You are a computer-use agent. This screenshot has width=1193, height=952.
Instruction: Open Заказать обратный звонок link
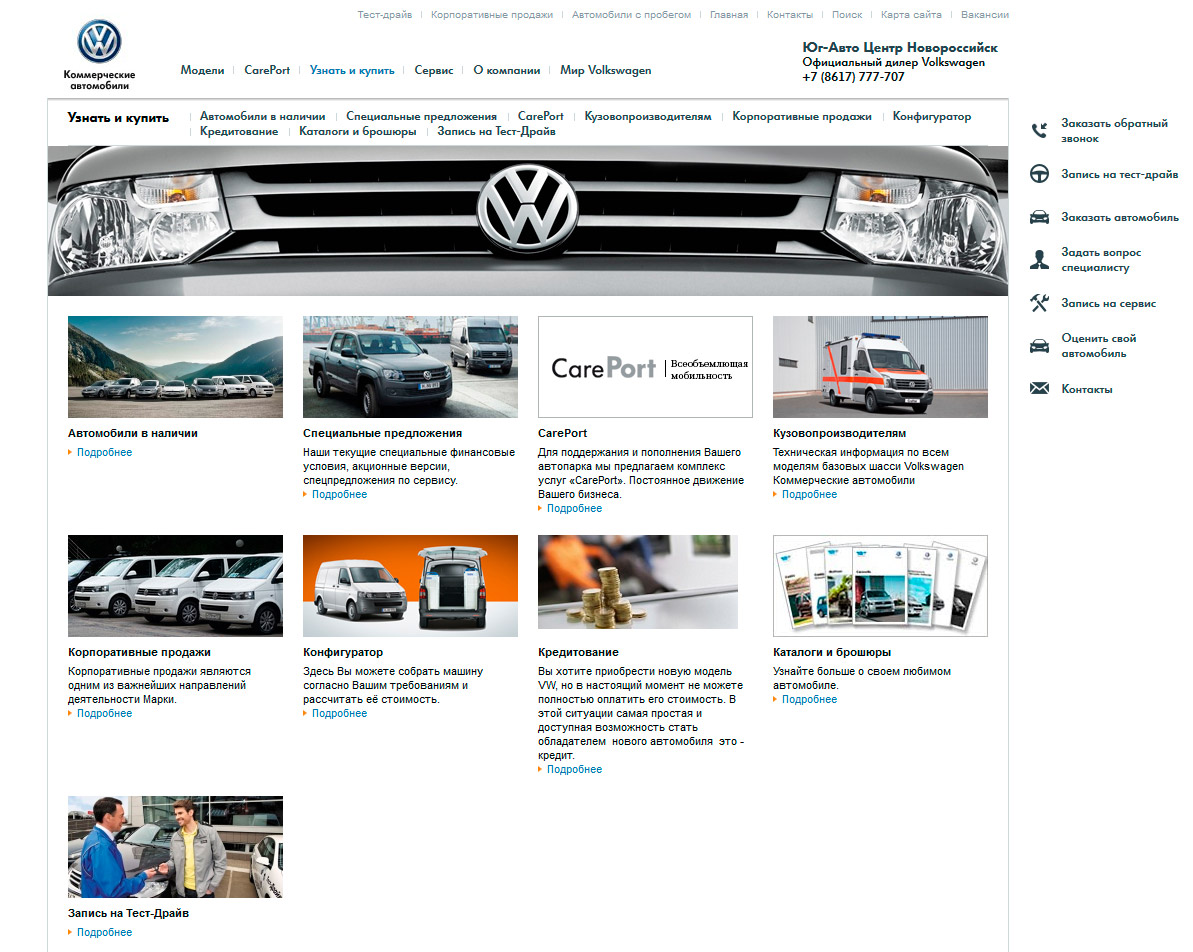pyautogui.click(x=1114, y=131)
